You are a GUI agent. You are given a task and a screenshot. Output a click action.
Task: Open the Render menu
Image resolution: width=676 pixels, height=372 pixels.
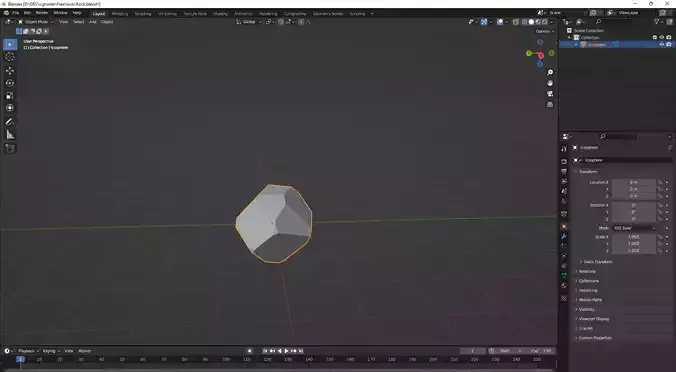tap(42, 13)
